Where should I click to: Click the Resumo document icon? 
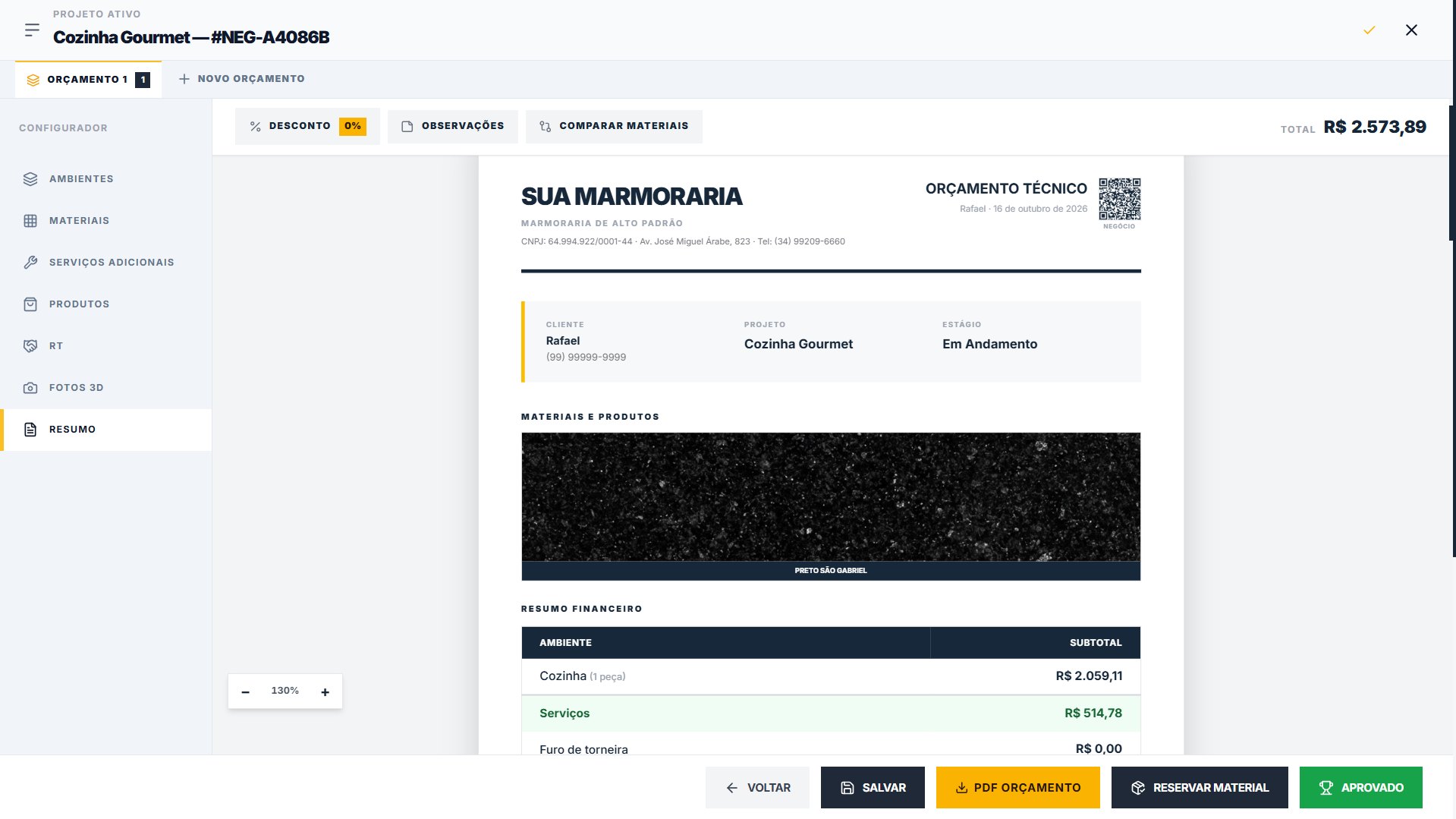30,430
